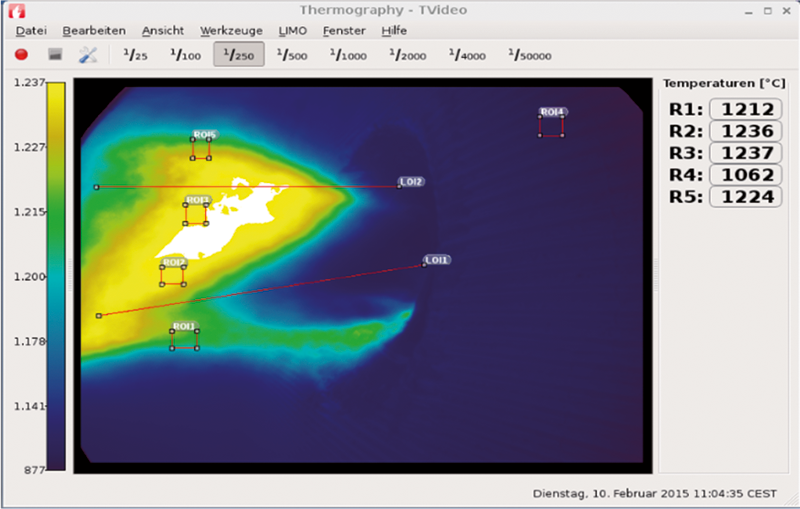The width and height of the screenshot is (800, 509).
Task: Choose the 1/50000 exposure button
Action: tap(529, 55)
